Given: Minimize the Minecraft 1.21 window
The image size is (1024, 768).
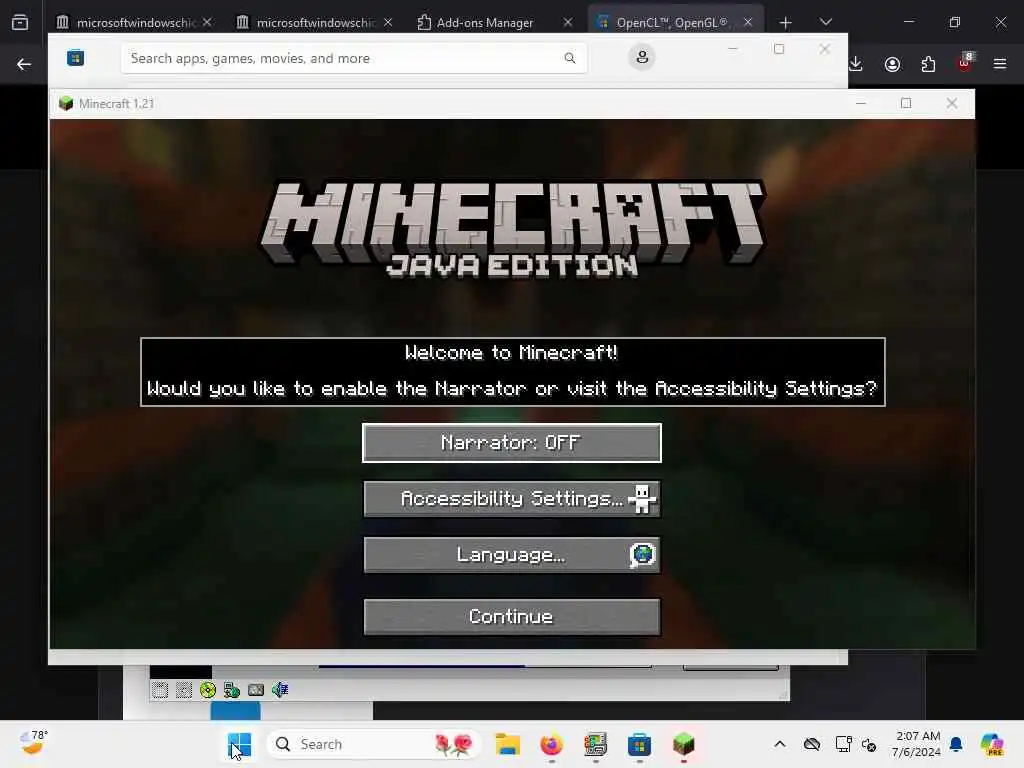Looking at the screenshot, I should click(861, 103).
